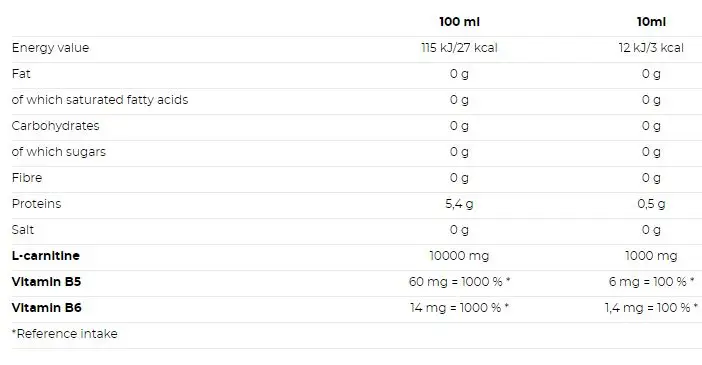Screen dimensions: 702x365
Task: Click the 10ml column header
Action: (651, 22)
